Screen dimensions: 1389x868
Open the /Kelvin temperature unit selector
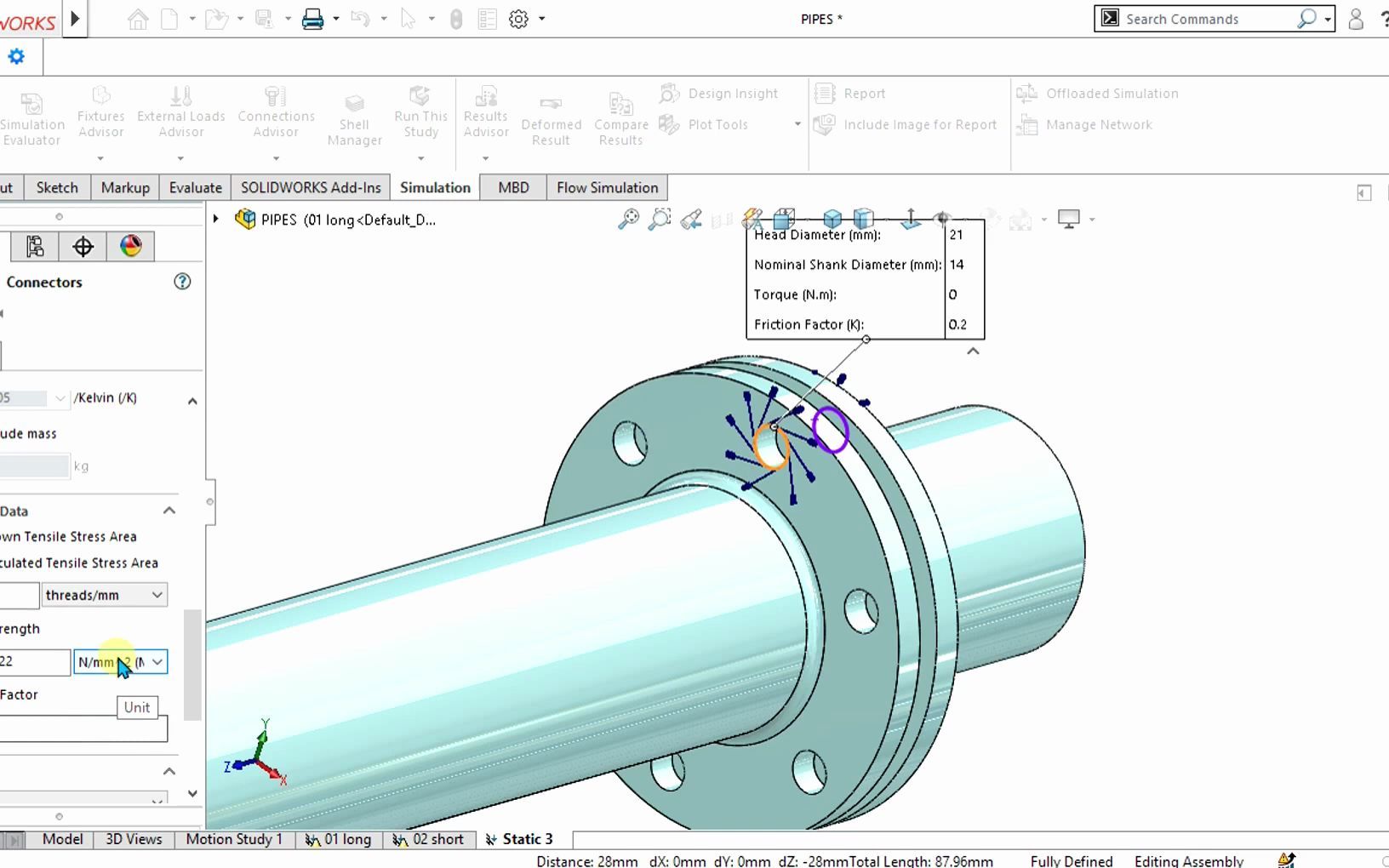58,397
